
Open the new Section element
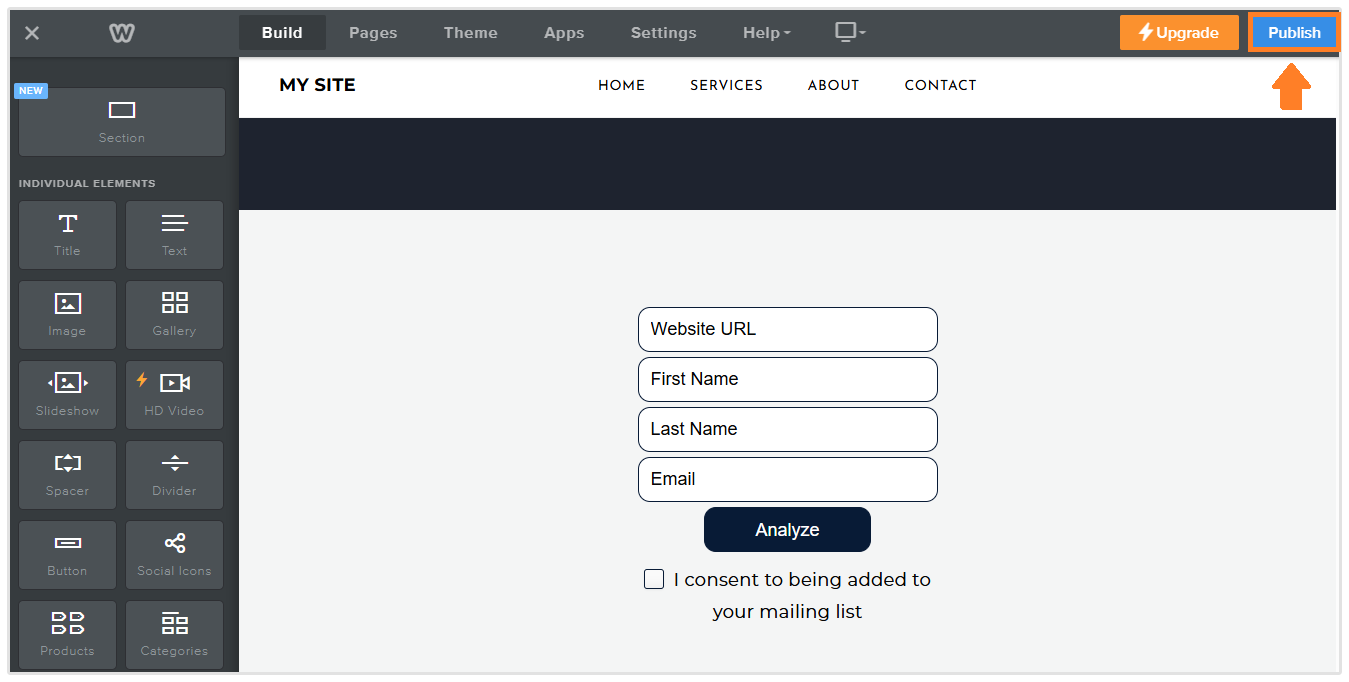(121, 122)
